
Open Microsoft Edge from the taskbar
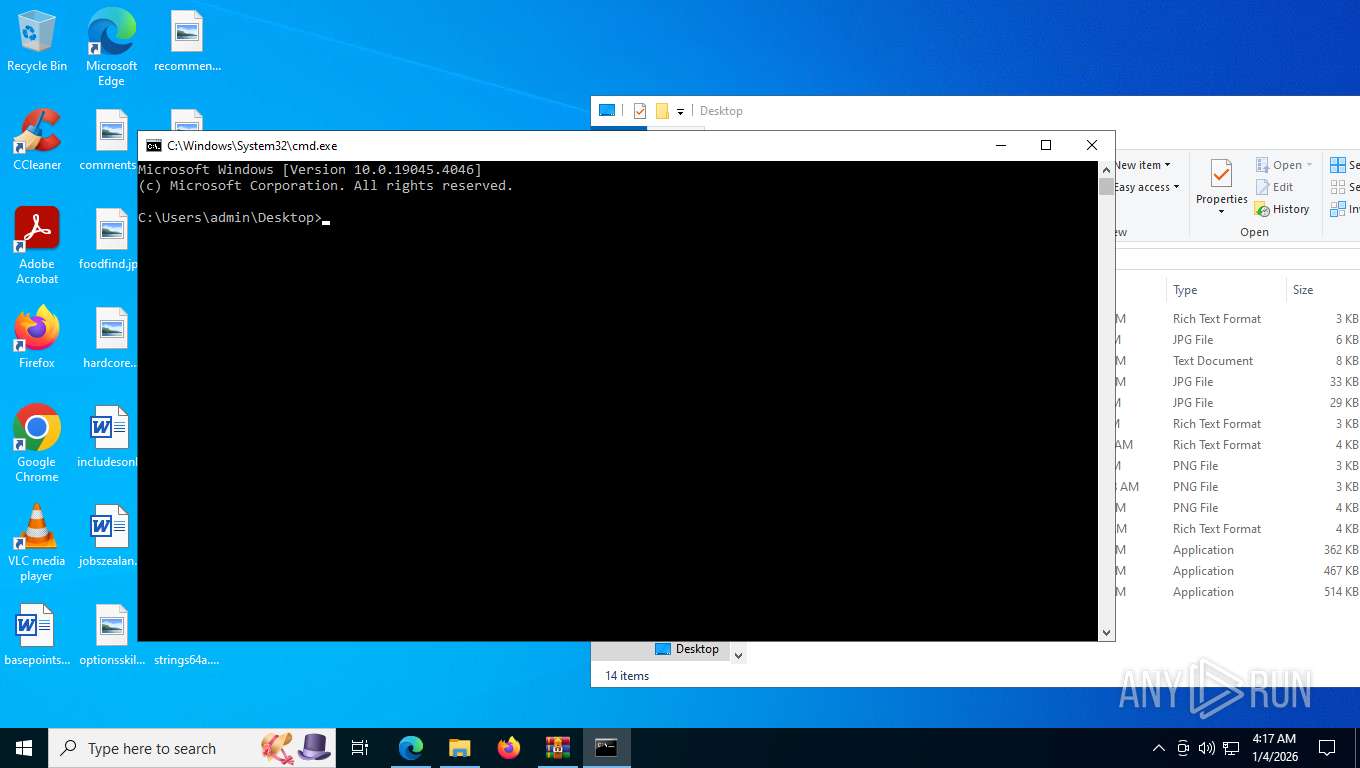[411, 747]
